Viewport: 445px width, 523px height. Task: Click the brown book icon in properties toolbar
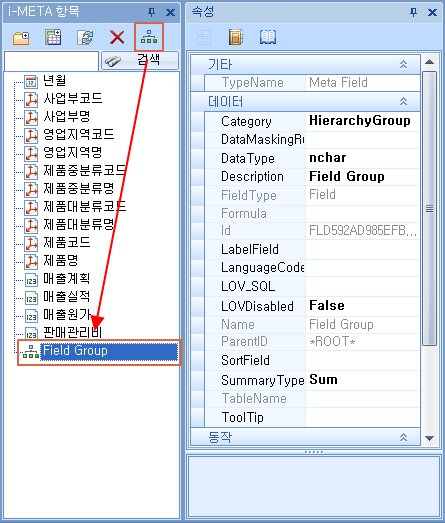(x=236, y=37)
